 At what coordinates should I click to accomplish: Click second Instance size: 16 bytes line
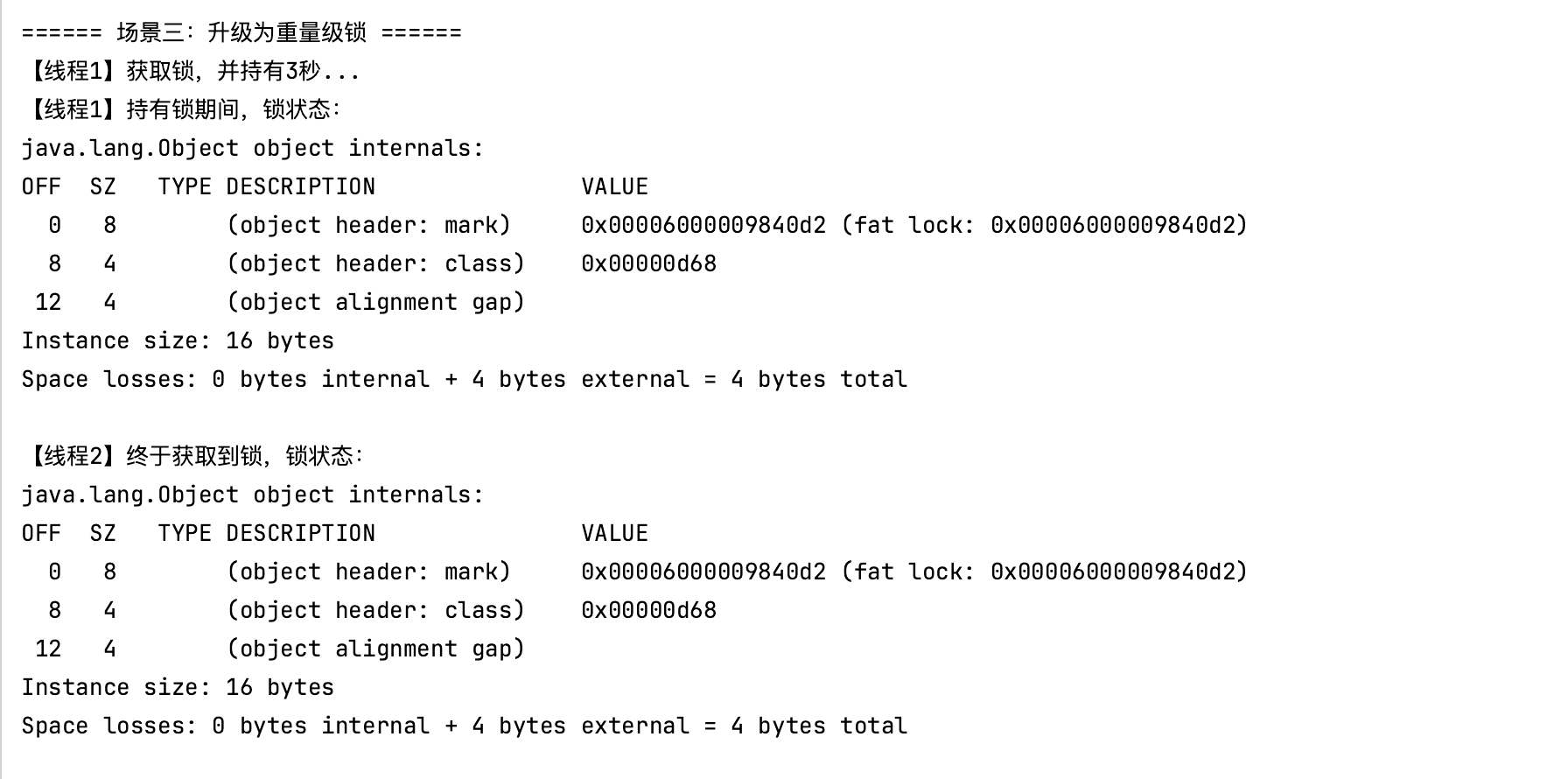[178, 687]
